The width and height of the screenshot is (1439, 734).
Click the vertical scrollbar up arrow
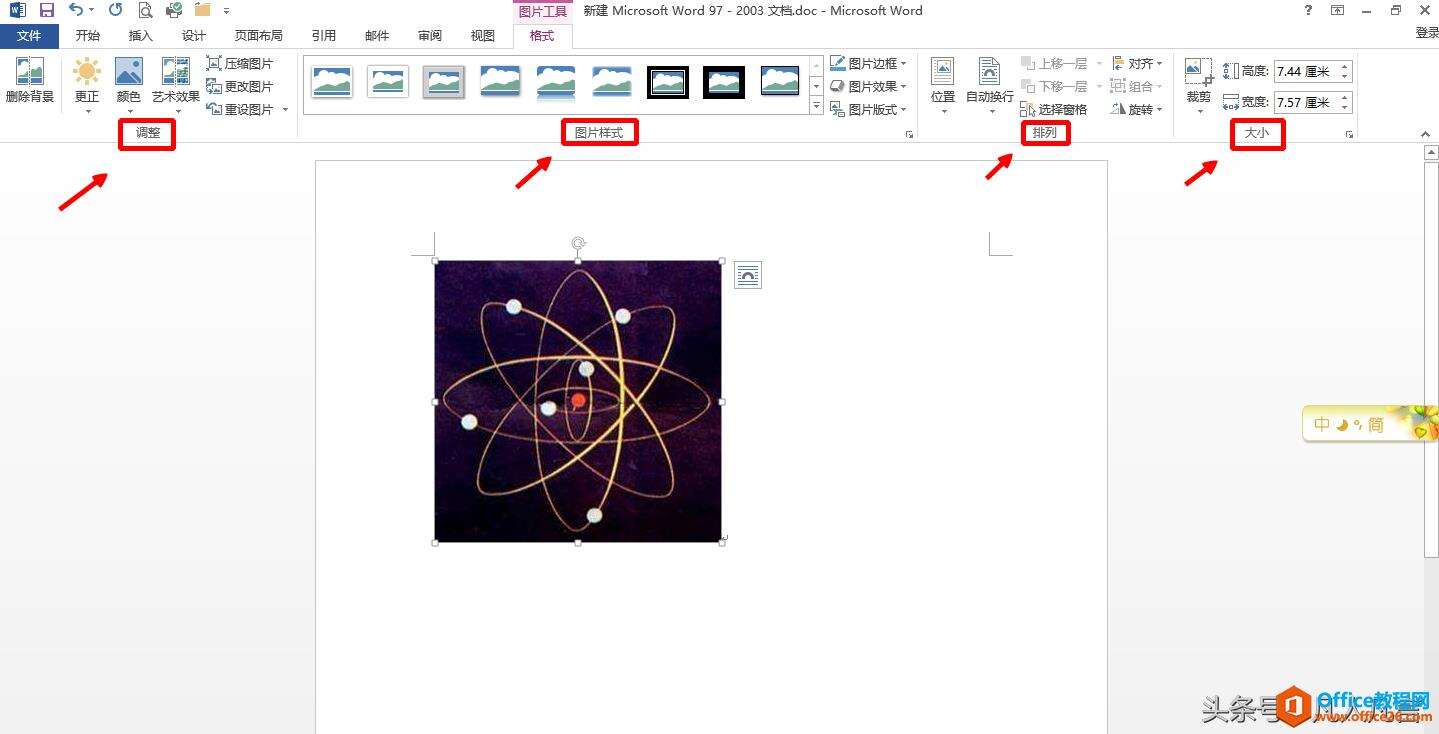pyautogui.click(x=1431, y=153)
